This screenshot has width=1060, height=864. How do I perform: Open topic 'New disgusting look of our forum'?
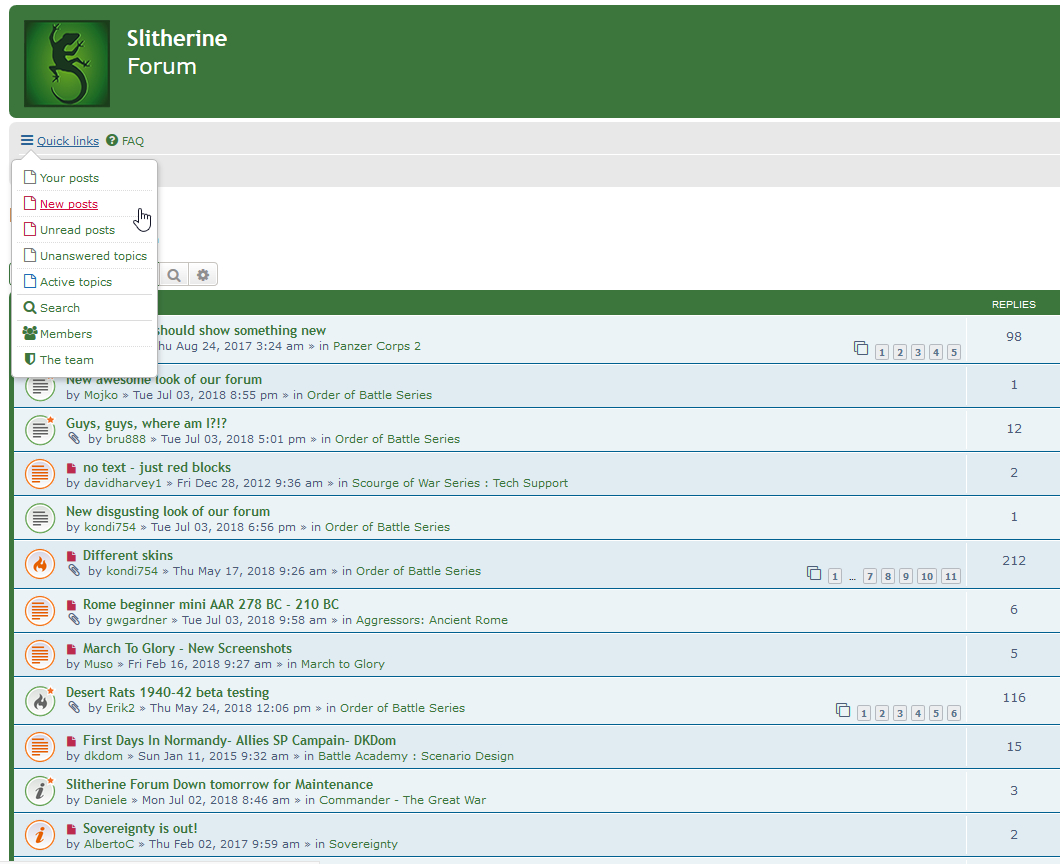(x=168, y=511)
